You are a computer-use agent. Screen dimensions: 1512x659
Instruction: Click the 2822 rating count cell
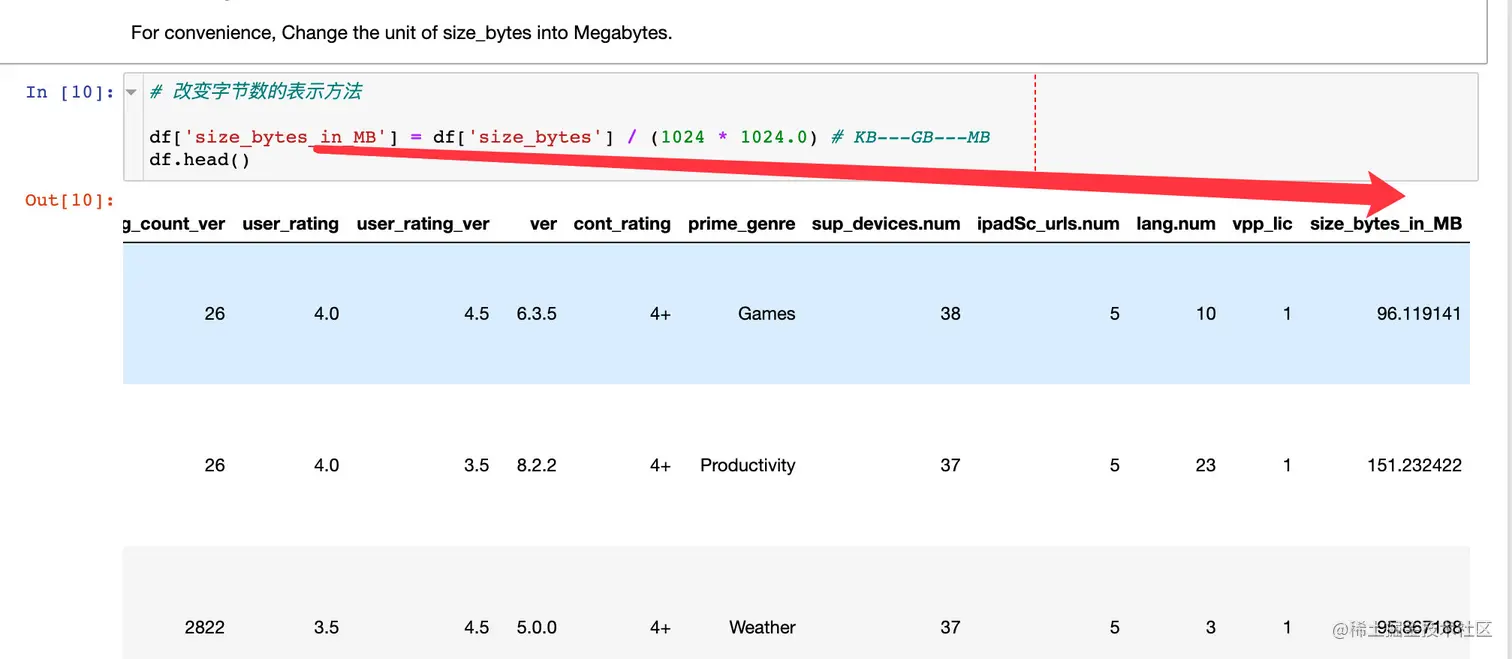click(205, 628)
